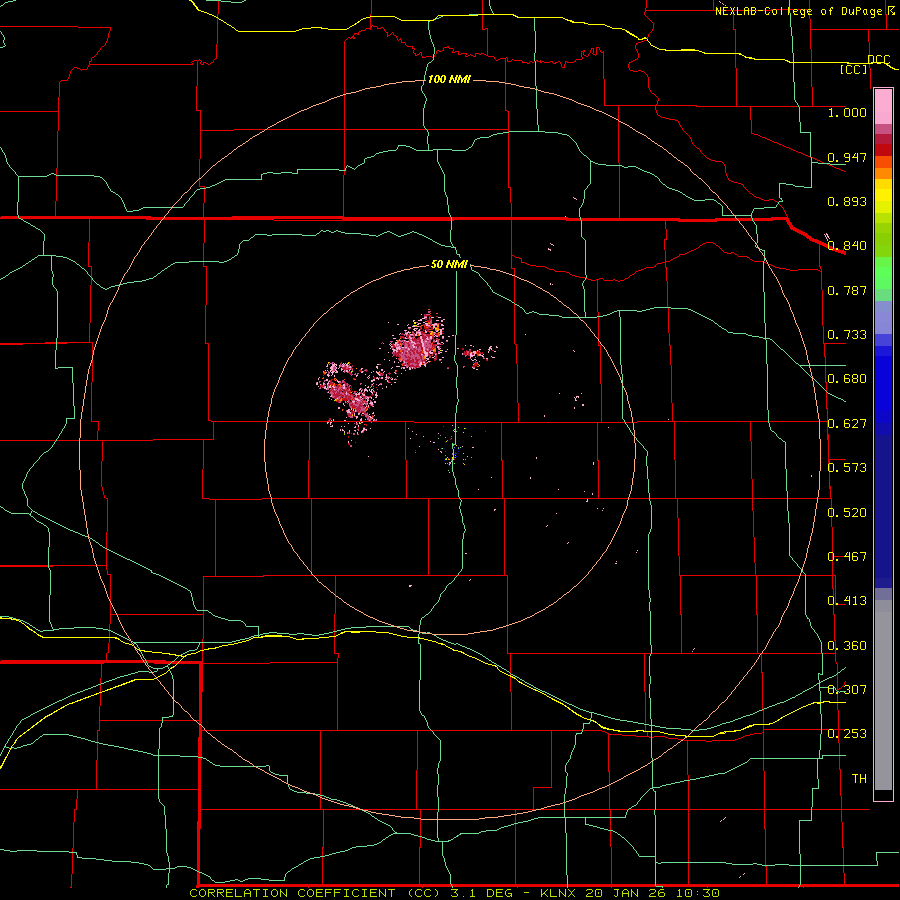Image resolution: width=900 pixels, height=900 pixels.
Task: Click the 1.000 scale value
Action: [847, 112]
